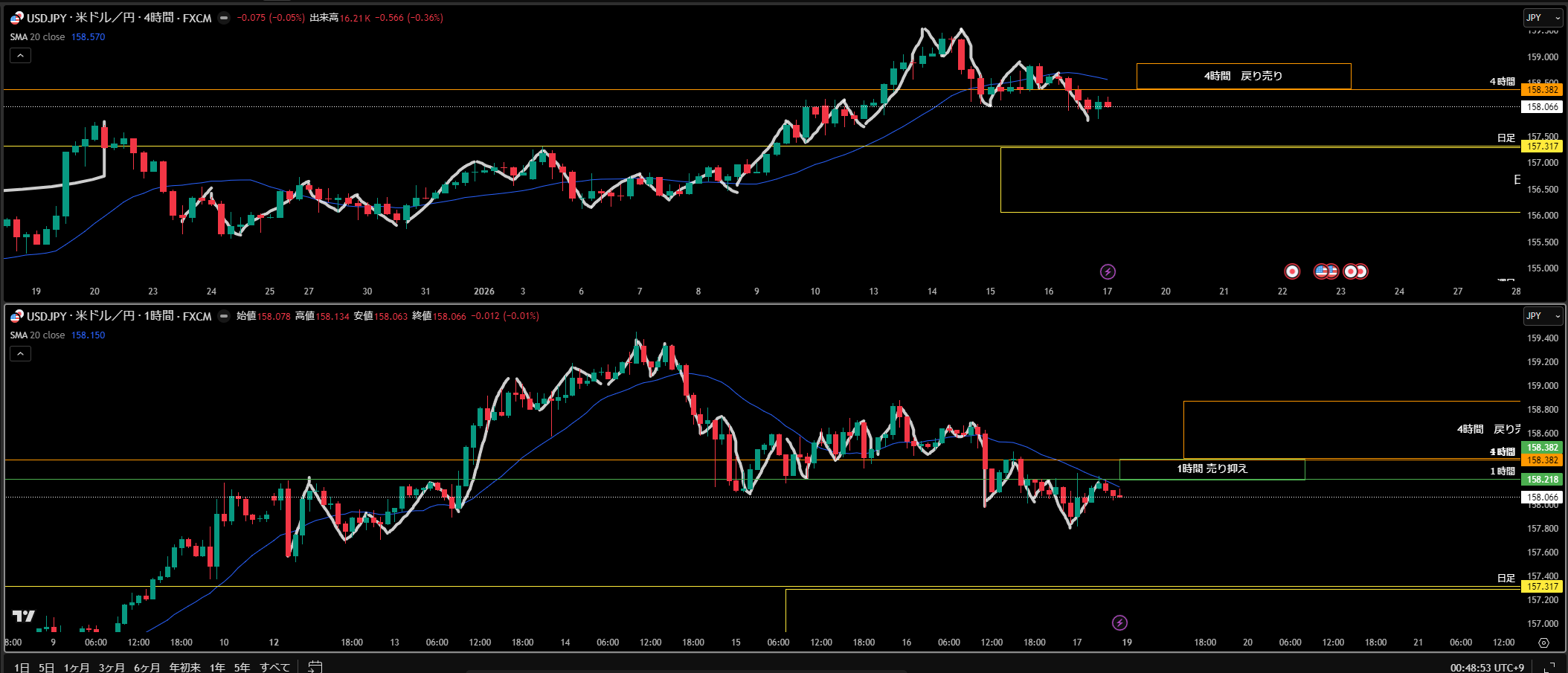This screenshot has width=1568, height=673.
Task: Collapse the indicator legend in the lower chart
Action: tap(20, 354)
